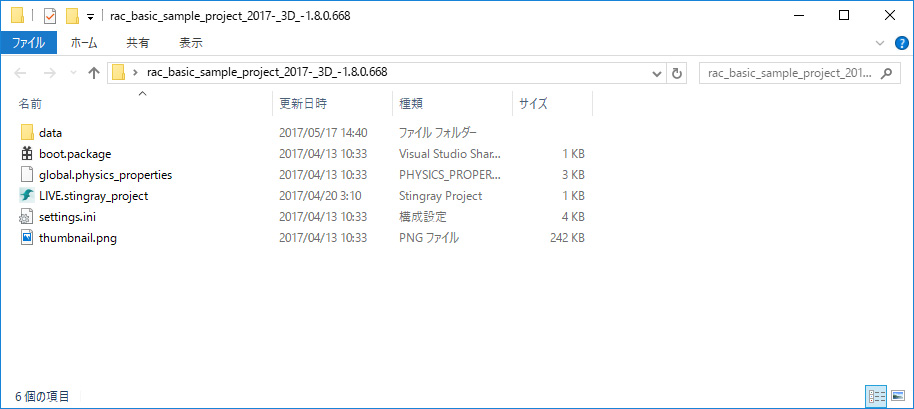Click the refresh button in address bar
Screen dimensions: 914x409
pos(677,73)
